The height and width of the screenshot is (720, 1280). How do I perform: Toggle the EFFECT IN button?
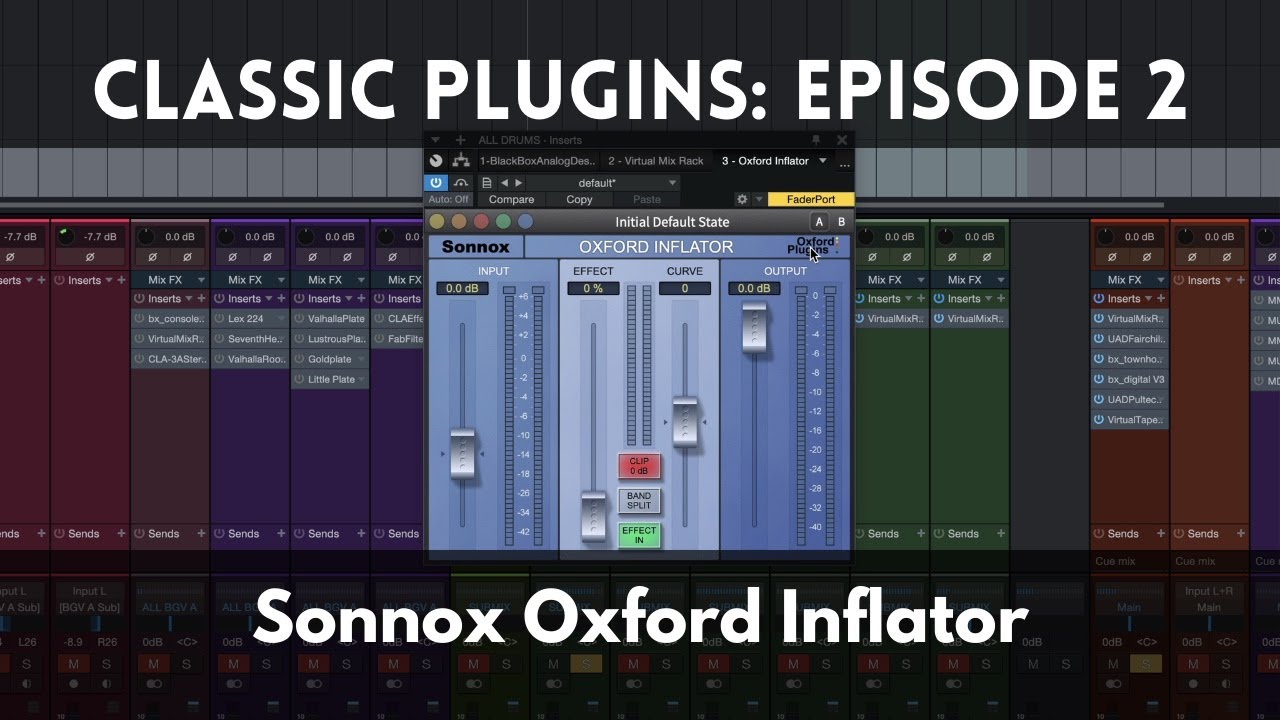point(639,535)
